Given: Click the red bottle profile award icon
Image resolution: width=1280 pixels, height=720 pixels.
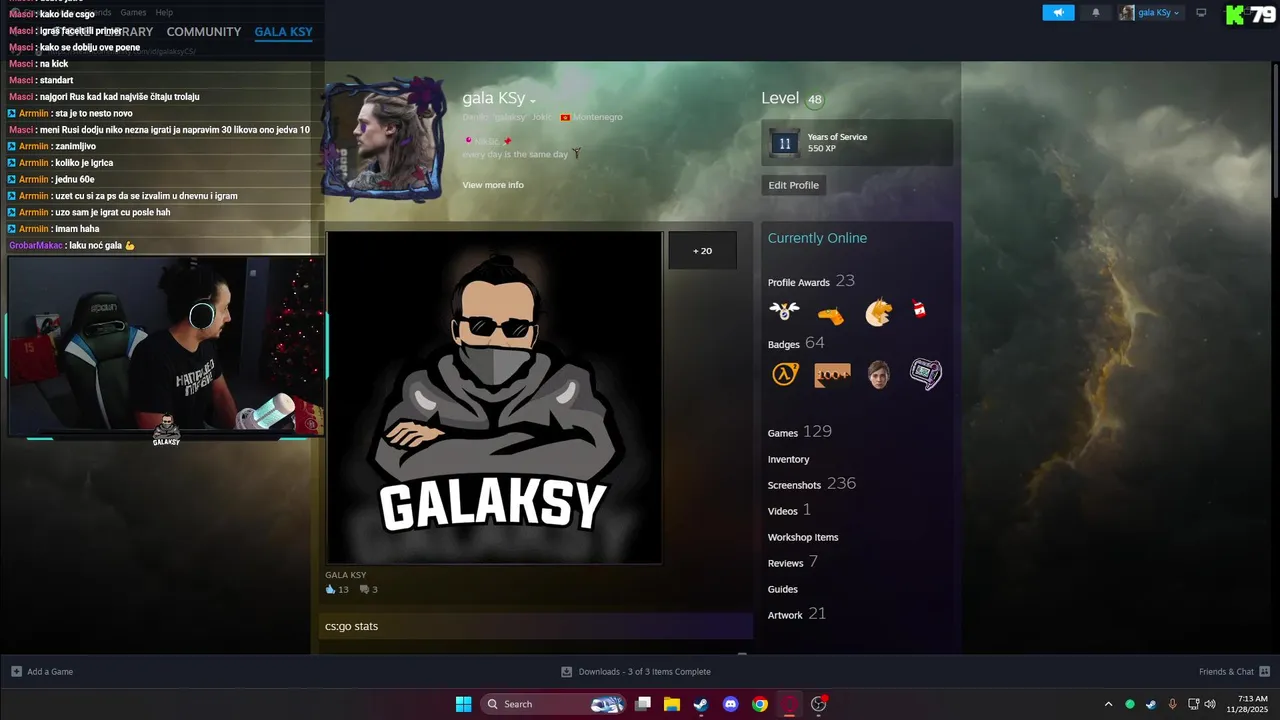Looking at the screenshot, I should (x=919, y=311).
